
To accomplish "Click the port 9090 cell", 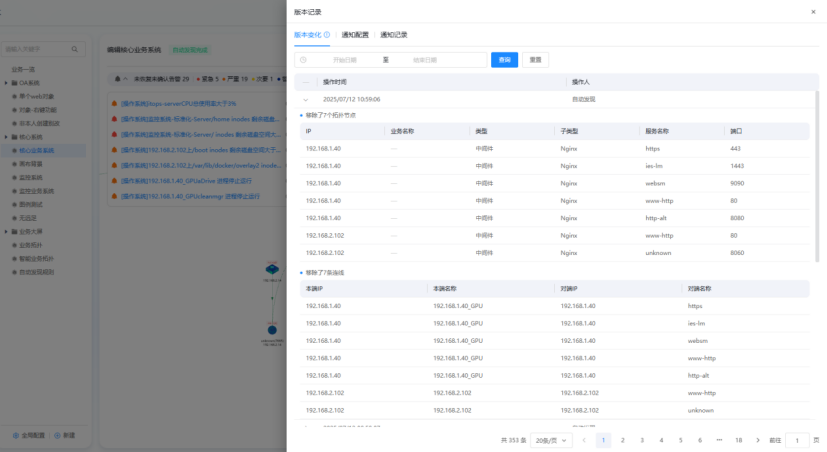I will pyautogui.click(x=737, y=184).
